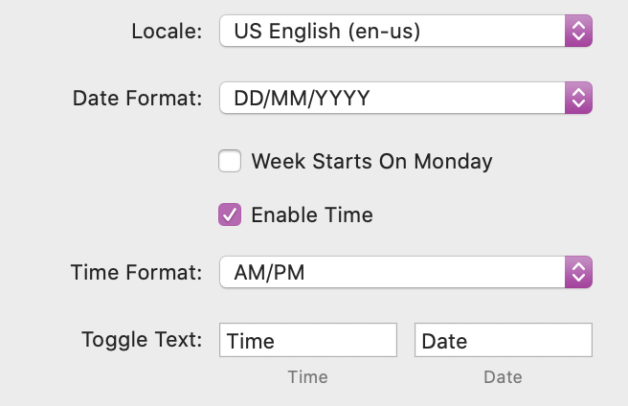Click the 'Time Format:' field label

pyautogui.click(x=137, y=271)
